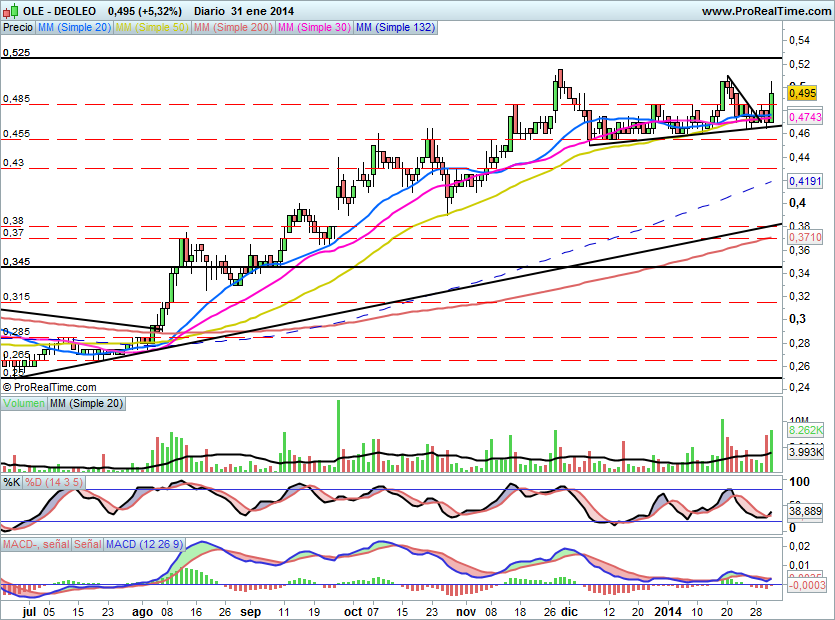Click the pink 0,4743 moving average price tag
This screenshot has width=835, height=620.
tap(804, 116)
